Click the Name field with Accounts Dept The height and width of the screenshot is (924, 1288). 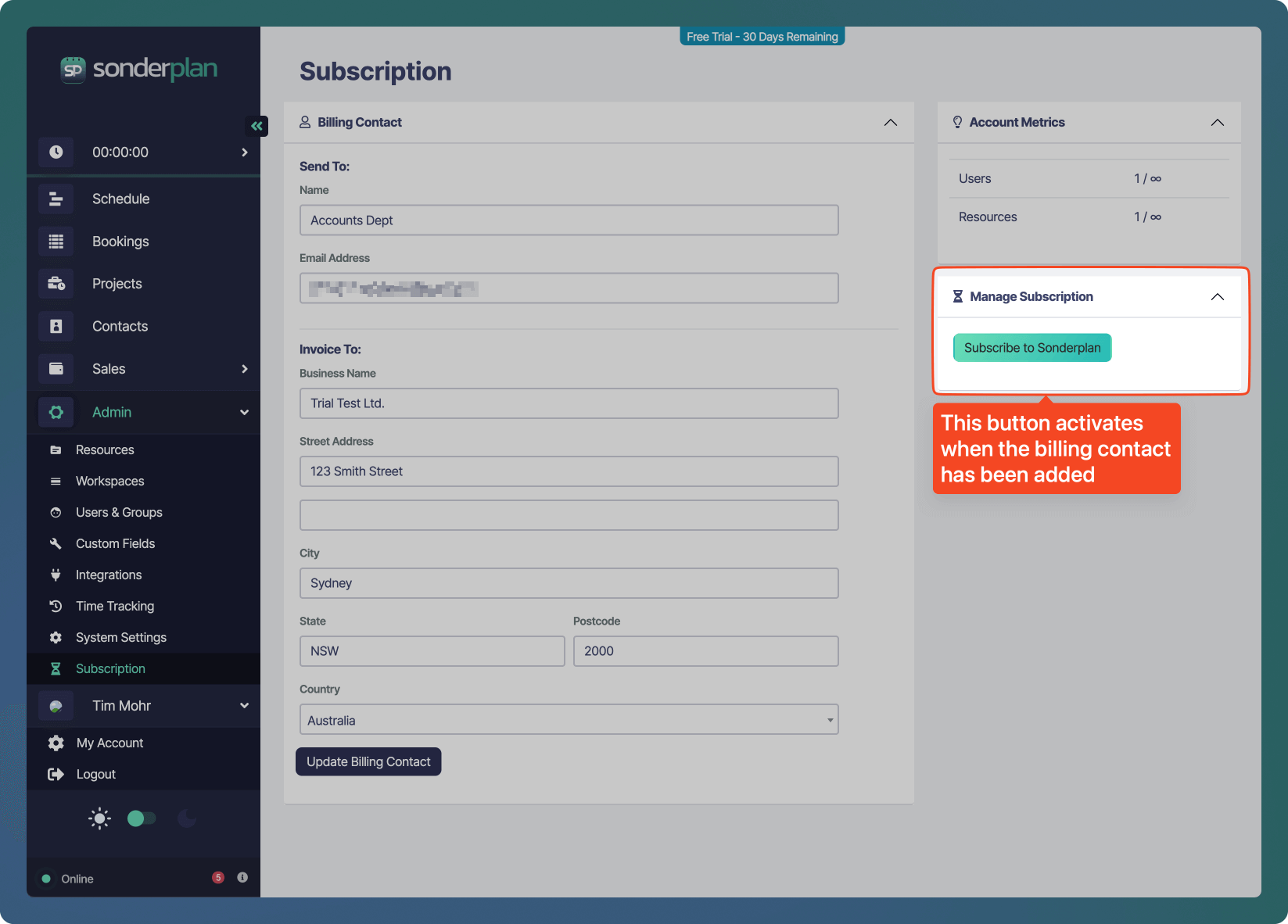pyautogui.click(x=569, y=220)
